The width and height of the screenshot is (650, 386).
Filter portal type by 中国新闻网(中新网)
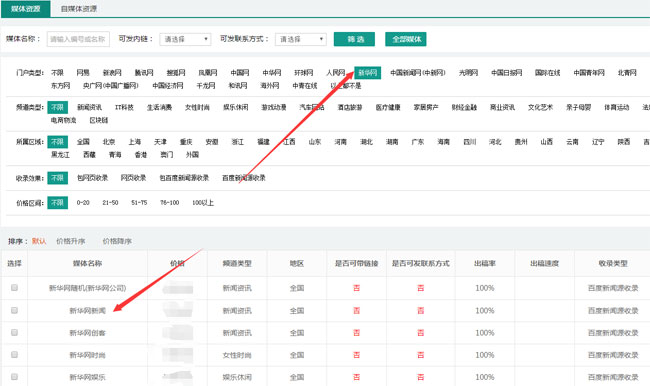418,73
